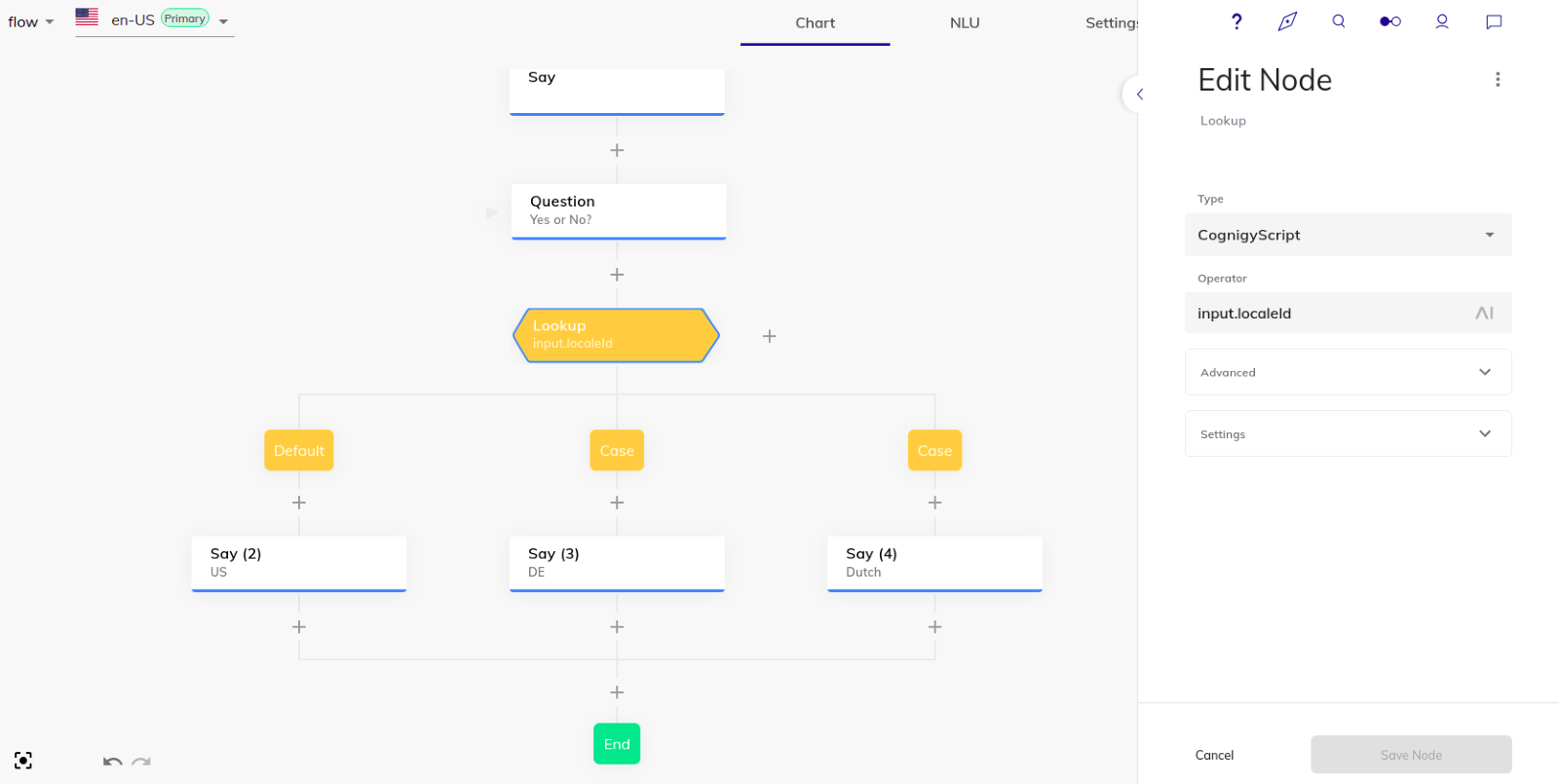Open search with the magnifier icon
This screenshot has width=1559, height=784.
1339,21
